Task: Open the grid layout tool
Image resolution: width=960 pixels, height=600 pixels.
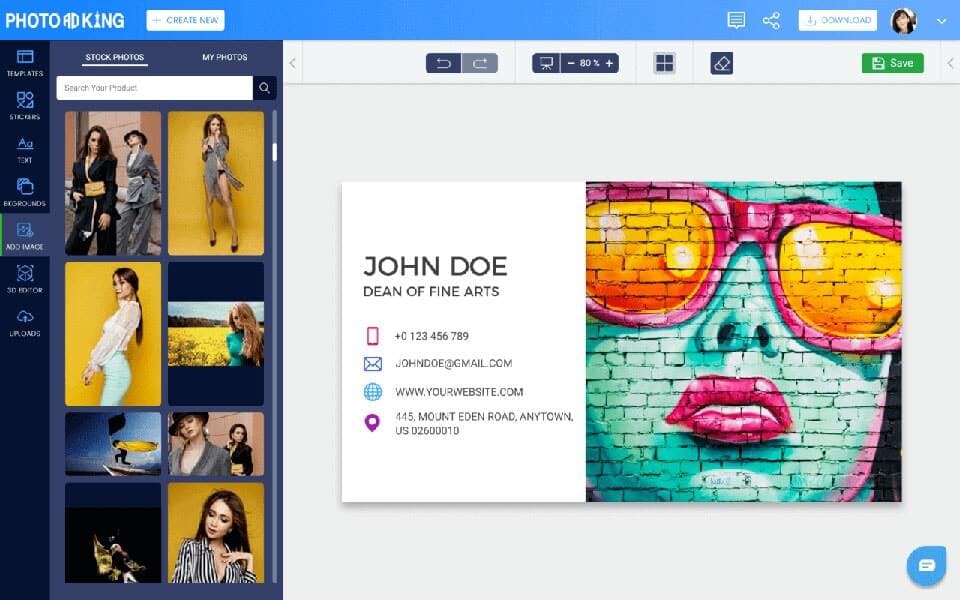Action: click(664, 62)
